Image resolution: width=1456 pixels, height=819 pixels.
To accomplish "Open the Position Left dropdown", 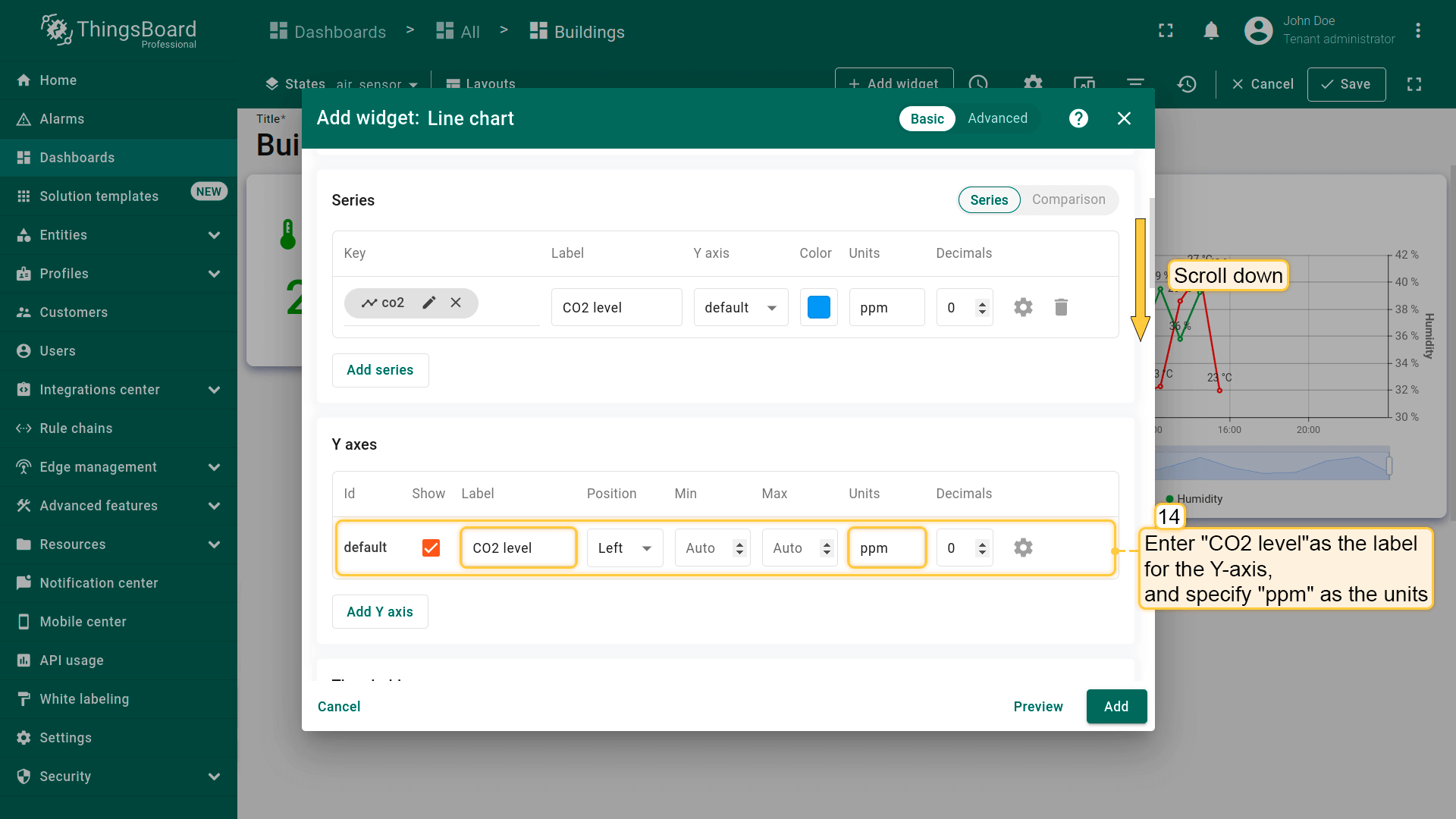I will click(624, 548).
